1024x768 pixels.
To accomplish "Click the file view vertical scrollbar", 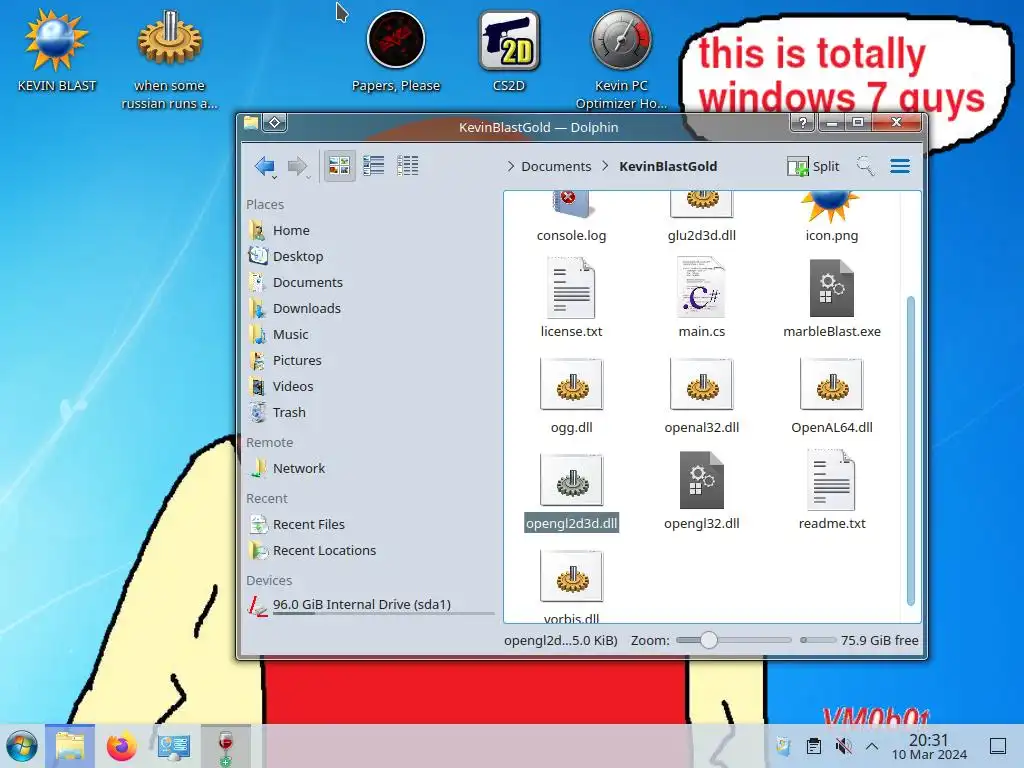I will [910, 451].
